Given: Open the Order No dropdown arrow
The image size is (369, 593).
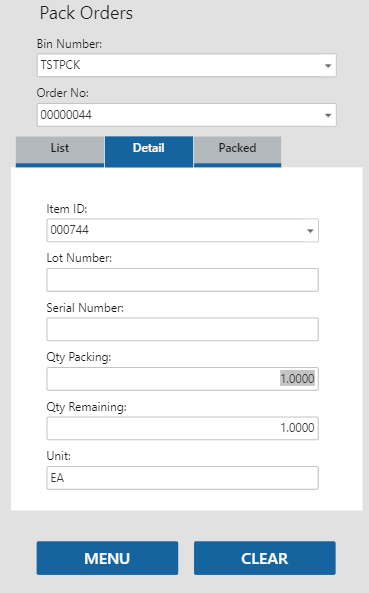Looking at the screenshot, I should tap(328, 115).
